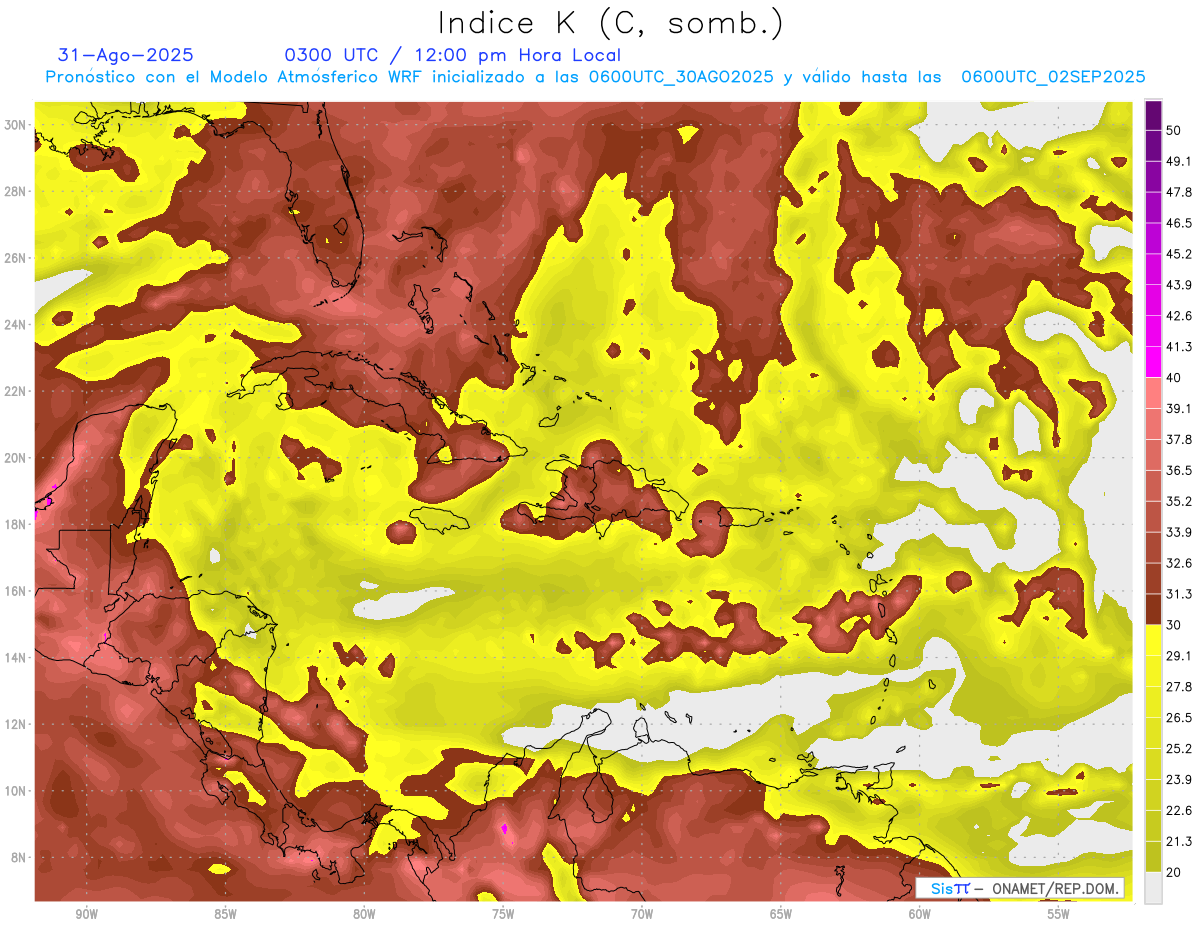Click the color bar value 30
Viewport: 1200px width, 927px height.
1174,625
